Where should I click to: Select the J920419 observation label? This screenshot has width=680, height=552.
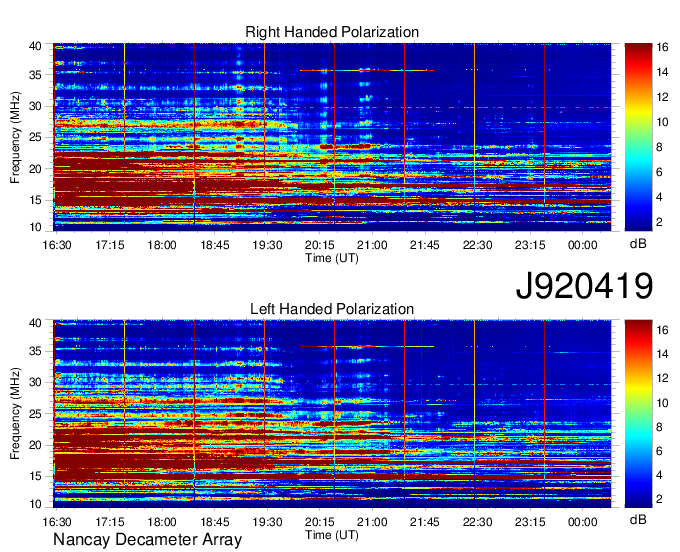(584, 285)
